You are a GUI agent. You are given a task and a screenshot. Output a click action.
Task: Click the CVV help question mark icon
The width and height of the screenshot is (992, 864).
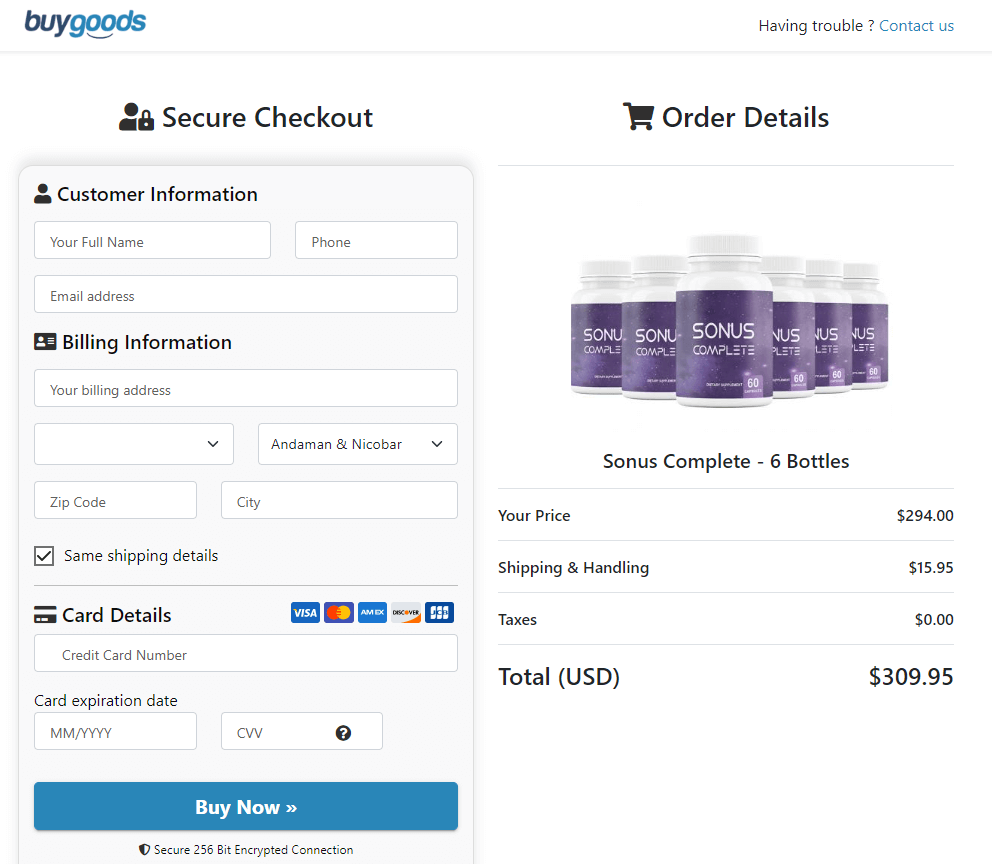(x=343, y=731)
